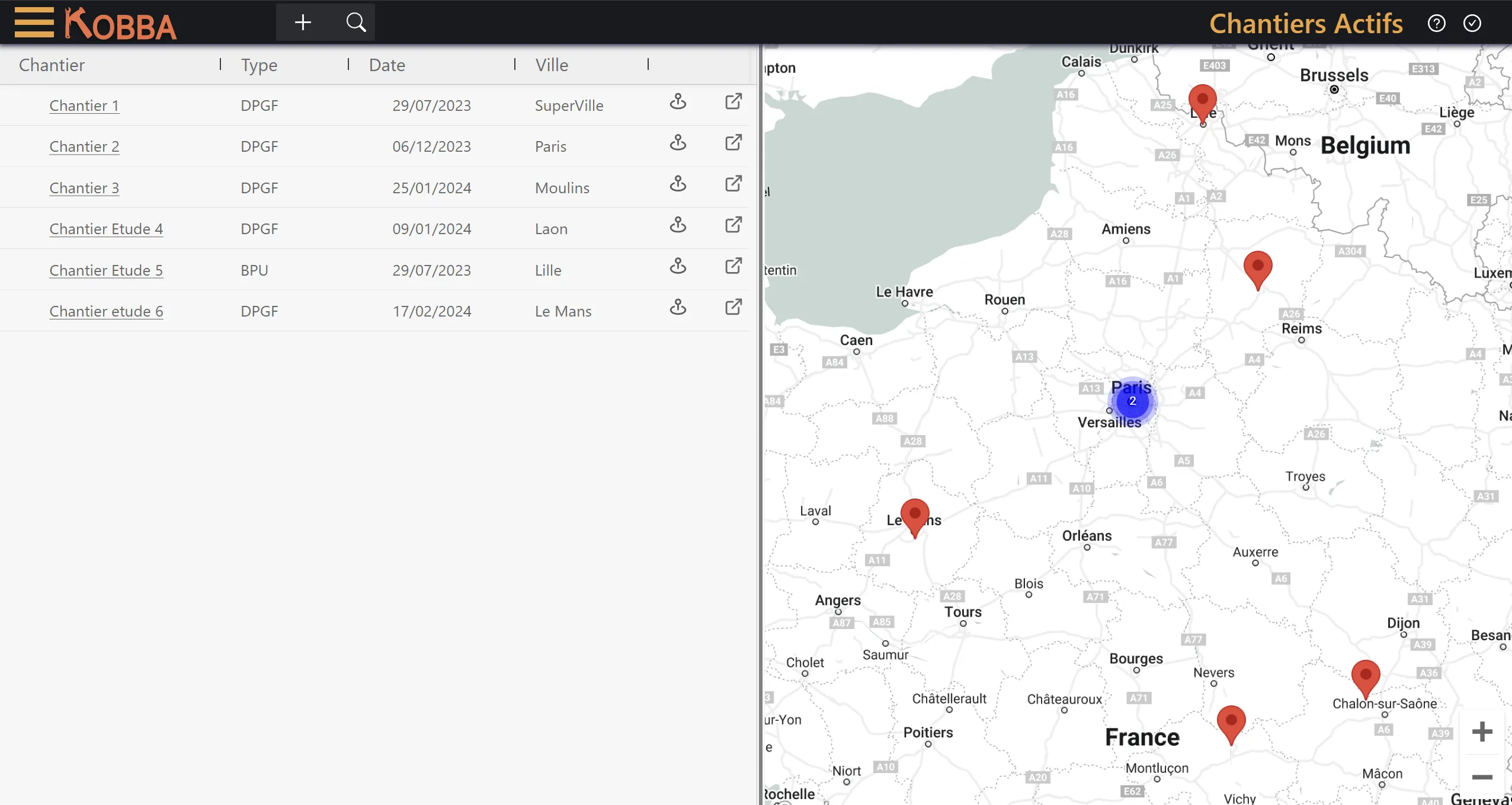Viewport: 1512px width, 805px height.
Task: Open the hamburger menu
Action: 34,23
